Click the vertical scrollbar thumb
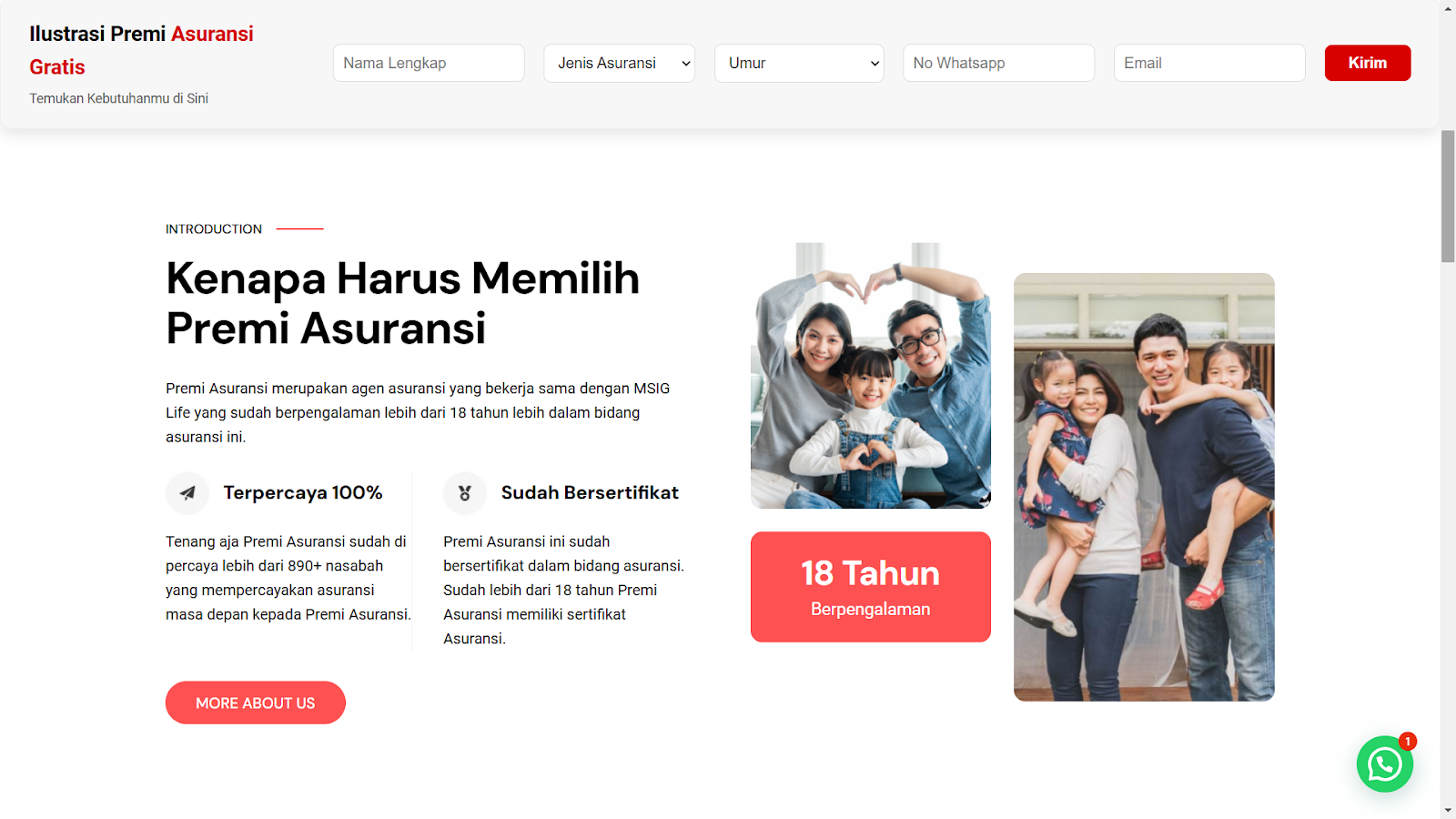This screenshot has width=1456, height=819. (x=1448, y=196)
